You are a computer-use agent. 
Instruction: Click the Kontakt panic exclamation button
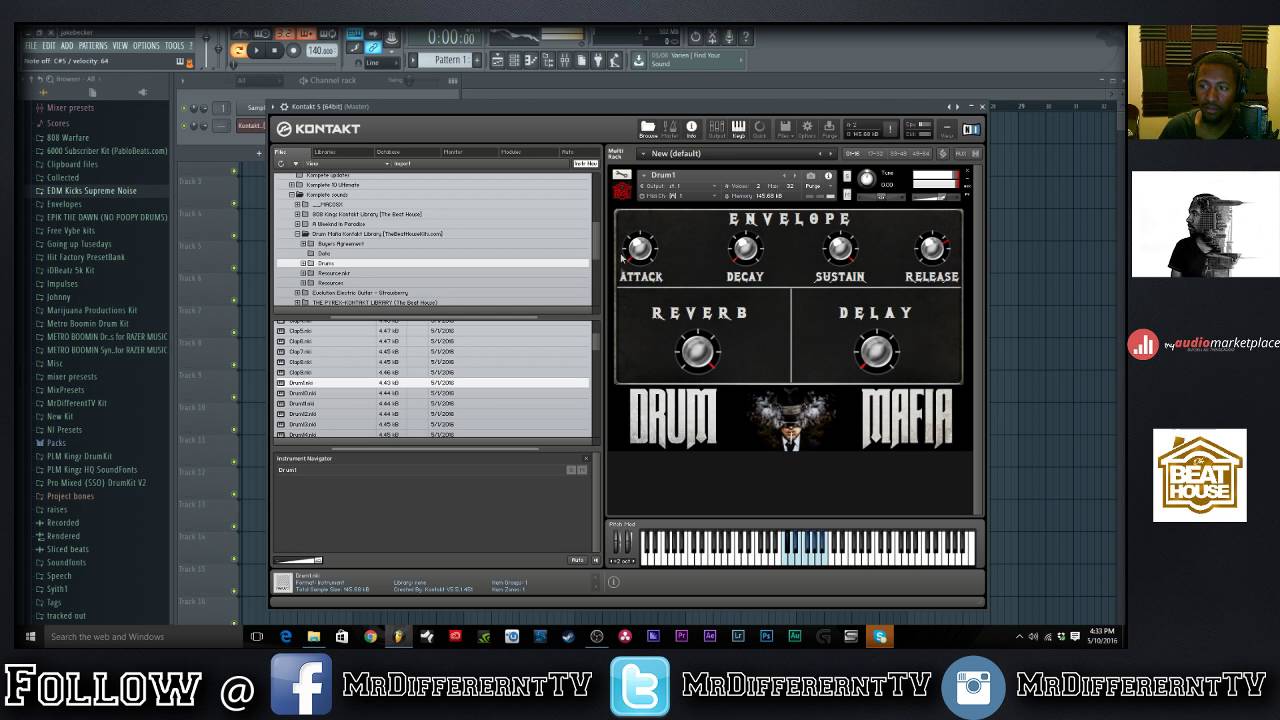(890, 128)
